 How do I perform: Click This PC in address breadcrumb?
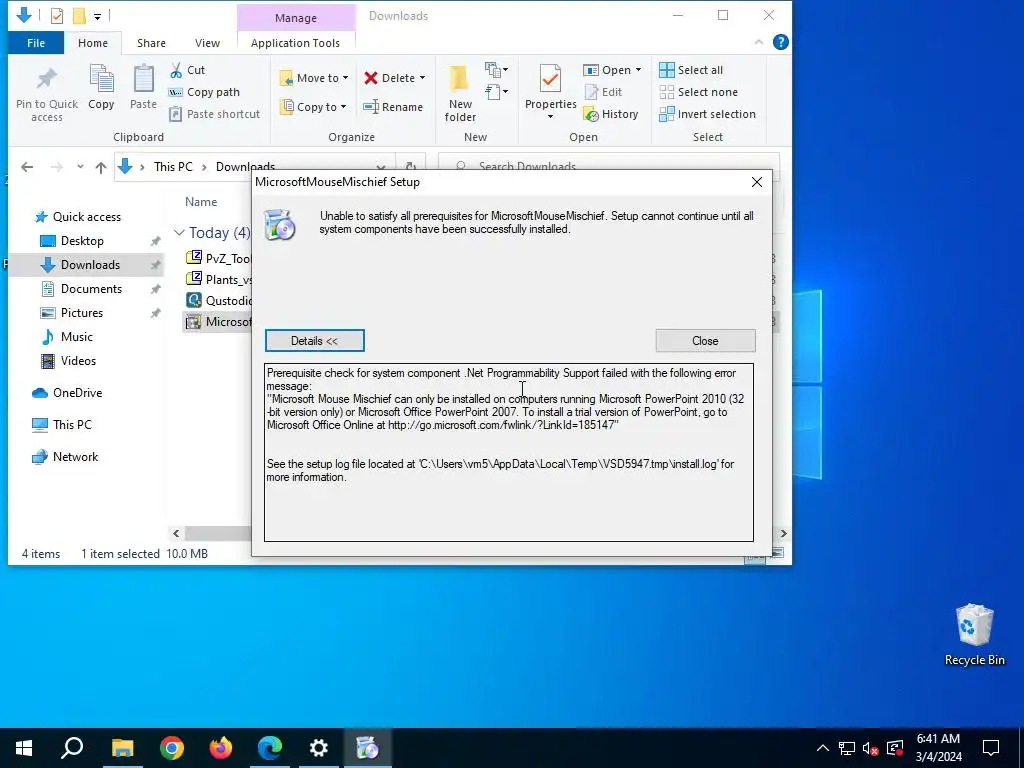coord(173,167)
